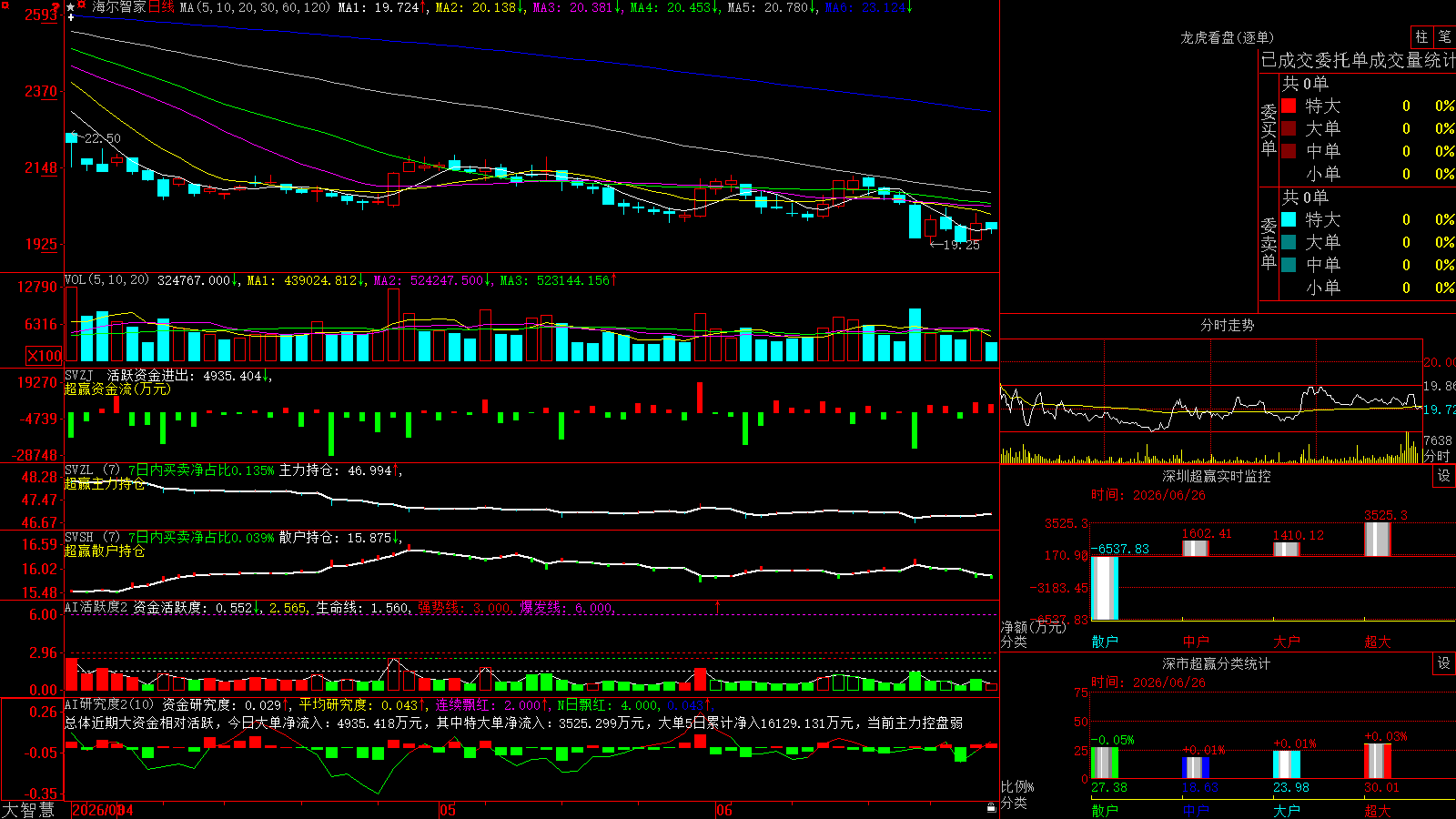The image size is (1456, 819).
Task: Switch to 笔 tick view in 龙虎看盘
Action: (x=1444, y=36)
